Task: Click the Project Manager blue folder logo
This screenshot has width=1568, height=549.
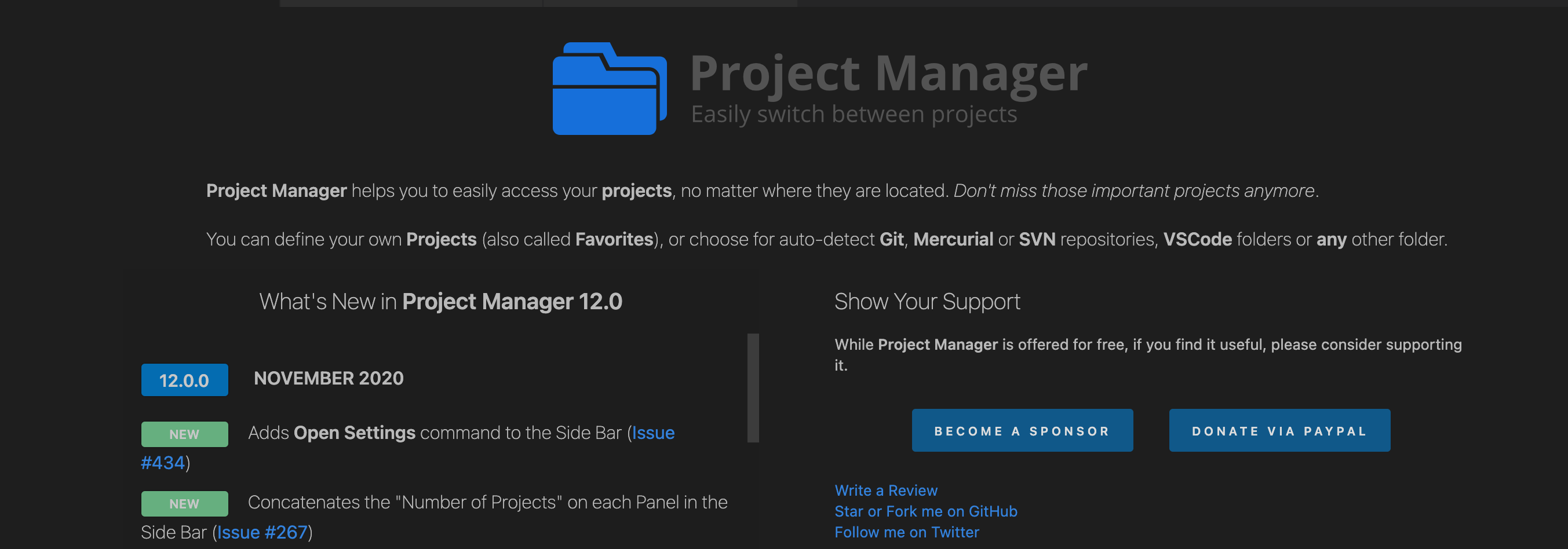Action: (608, 88)
